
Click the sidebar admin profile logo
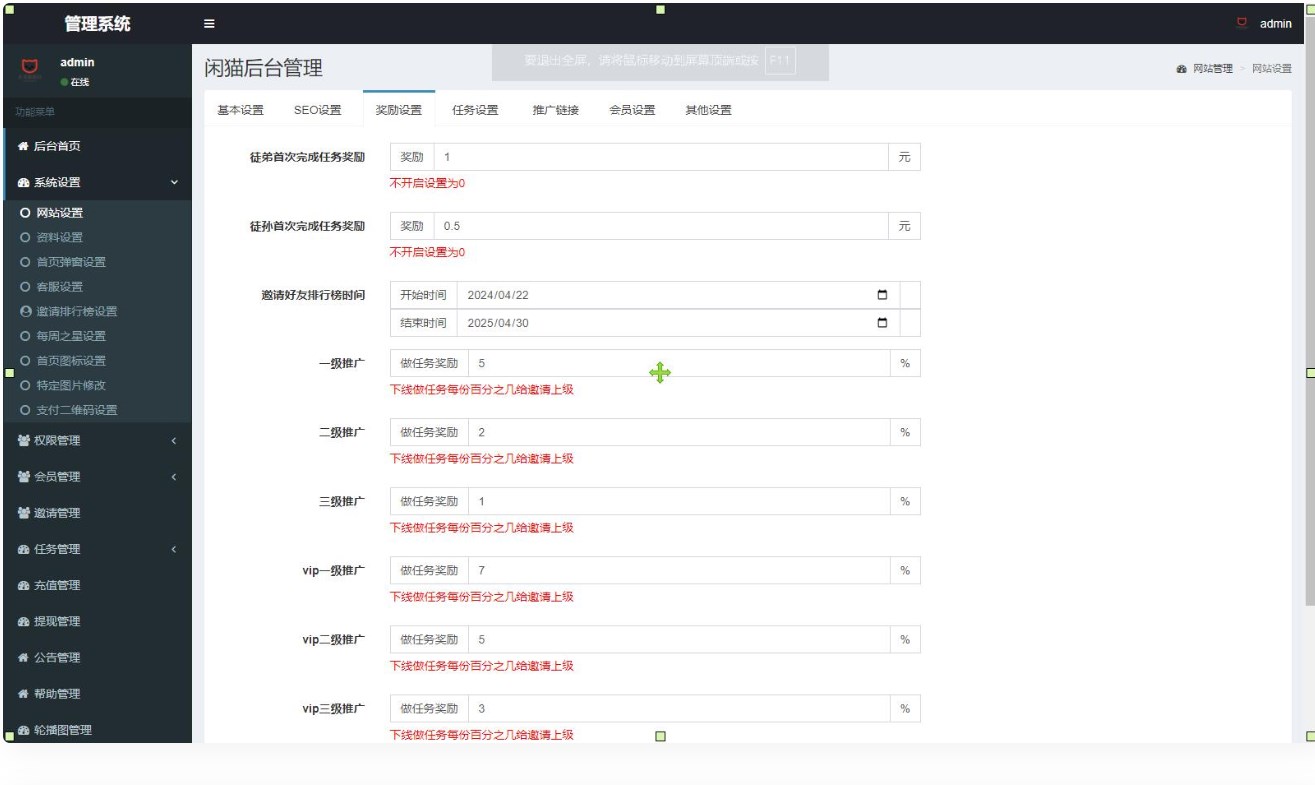[x=30, y=69]
